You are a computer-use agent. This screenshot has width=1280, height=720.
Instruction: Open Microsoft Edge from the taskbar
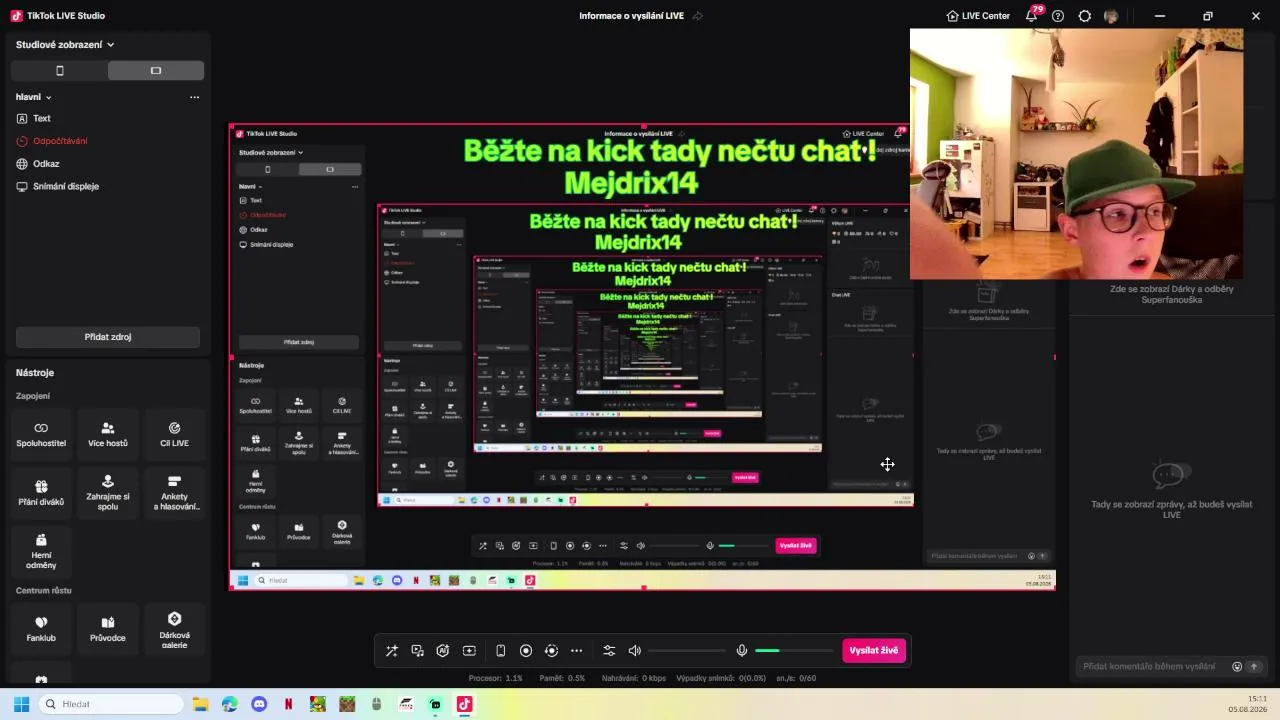(230, 704)
